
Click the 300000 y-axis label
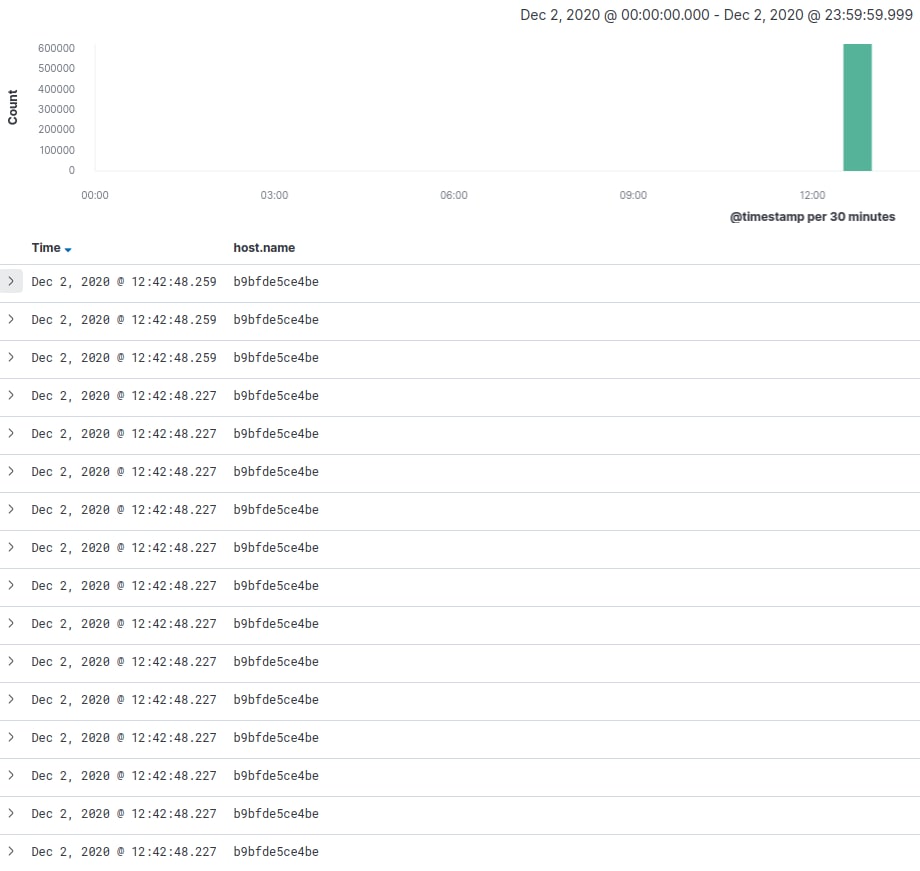coord(56,109)
